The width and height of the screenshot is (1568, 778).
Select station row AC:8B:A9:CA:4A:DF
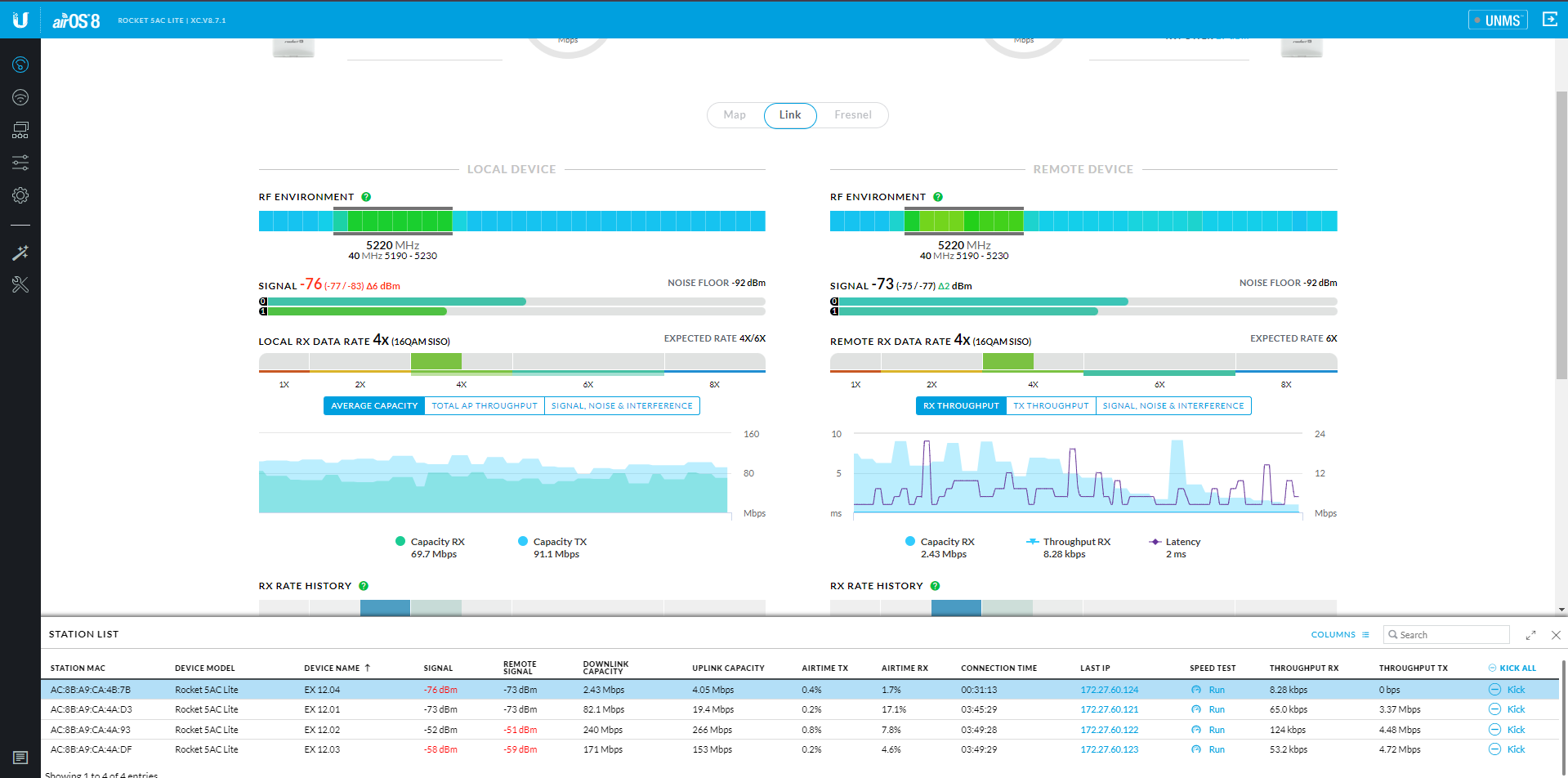point(800,749)
